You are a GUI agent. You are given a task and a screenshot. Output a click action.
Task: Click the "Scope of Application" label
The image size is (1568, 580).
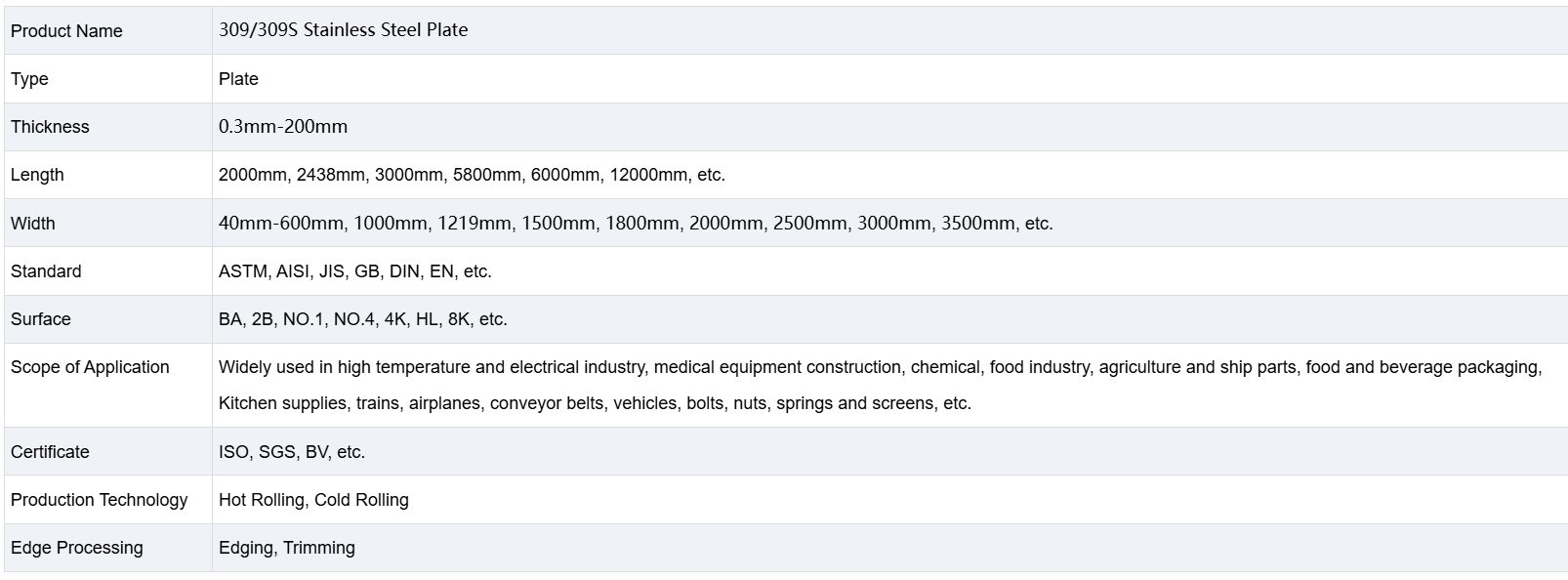(90, 367)
